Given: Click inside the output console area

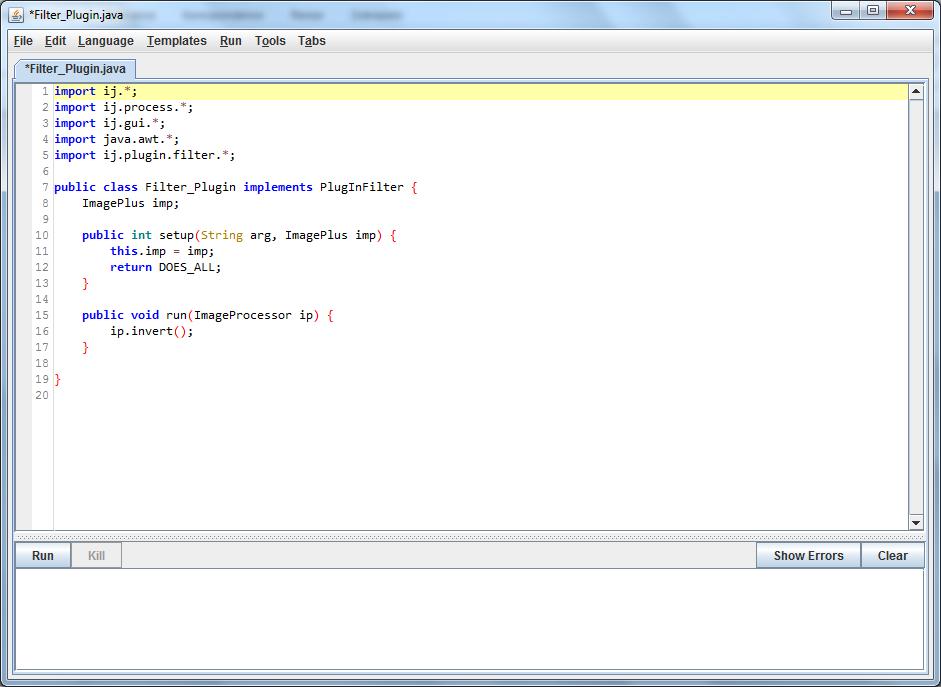Looking at the screenshot, I should point(469,619).
